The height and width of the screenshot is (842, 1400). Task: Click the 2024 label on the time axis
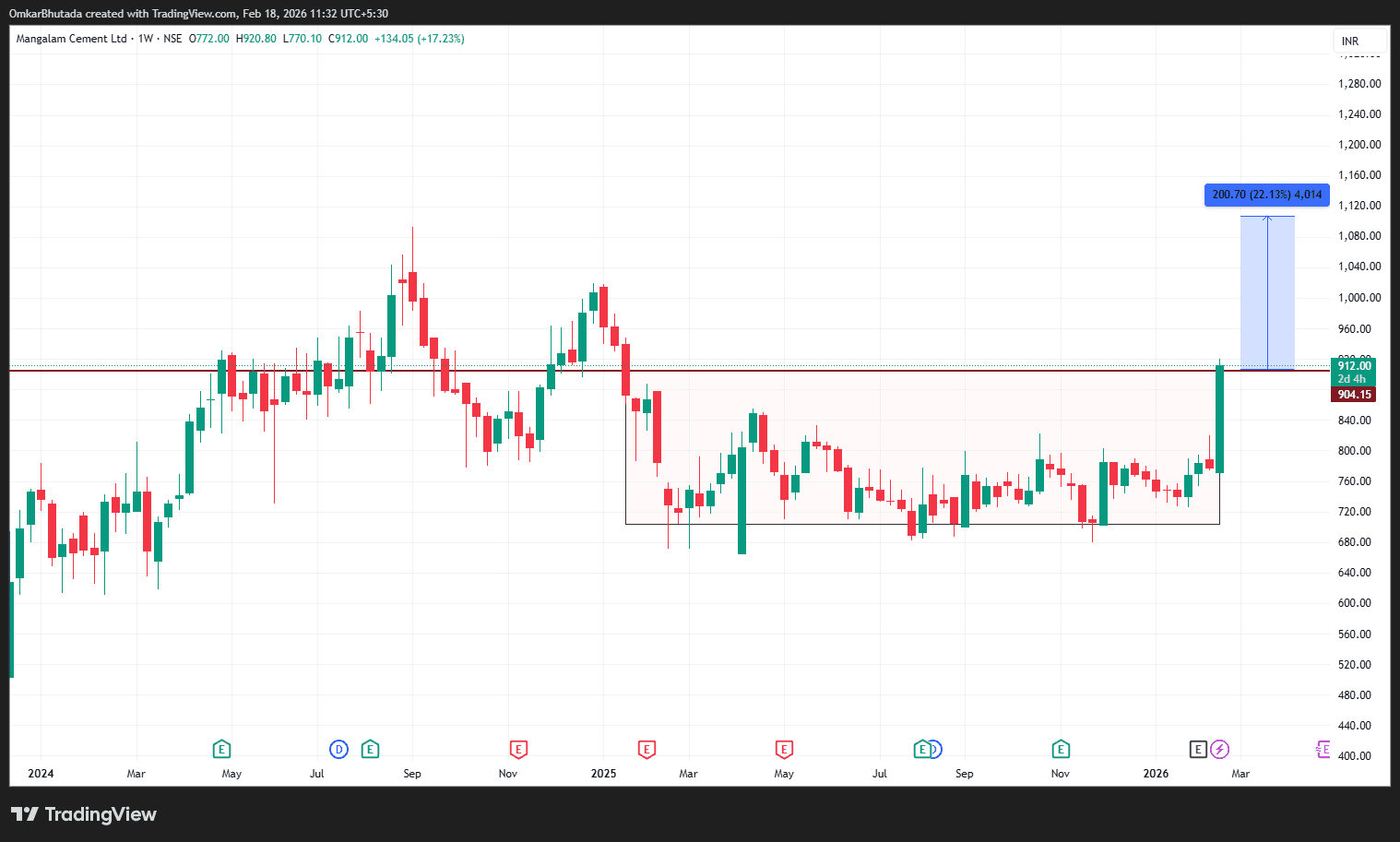[x=41, y=774]
